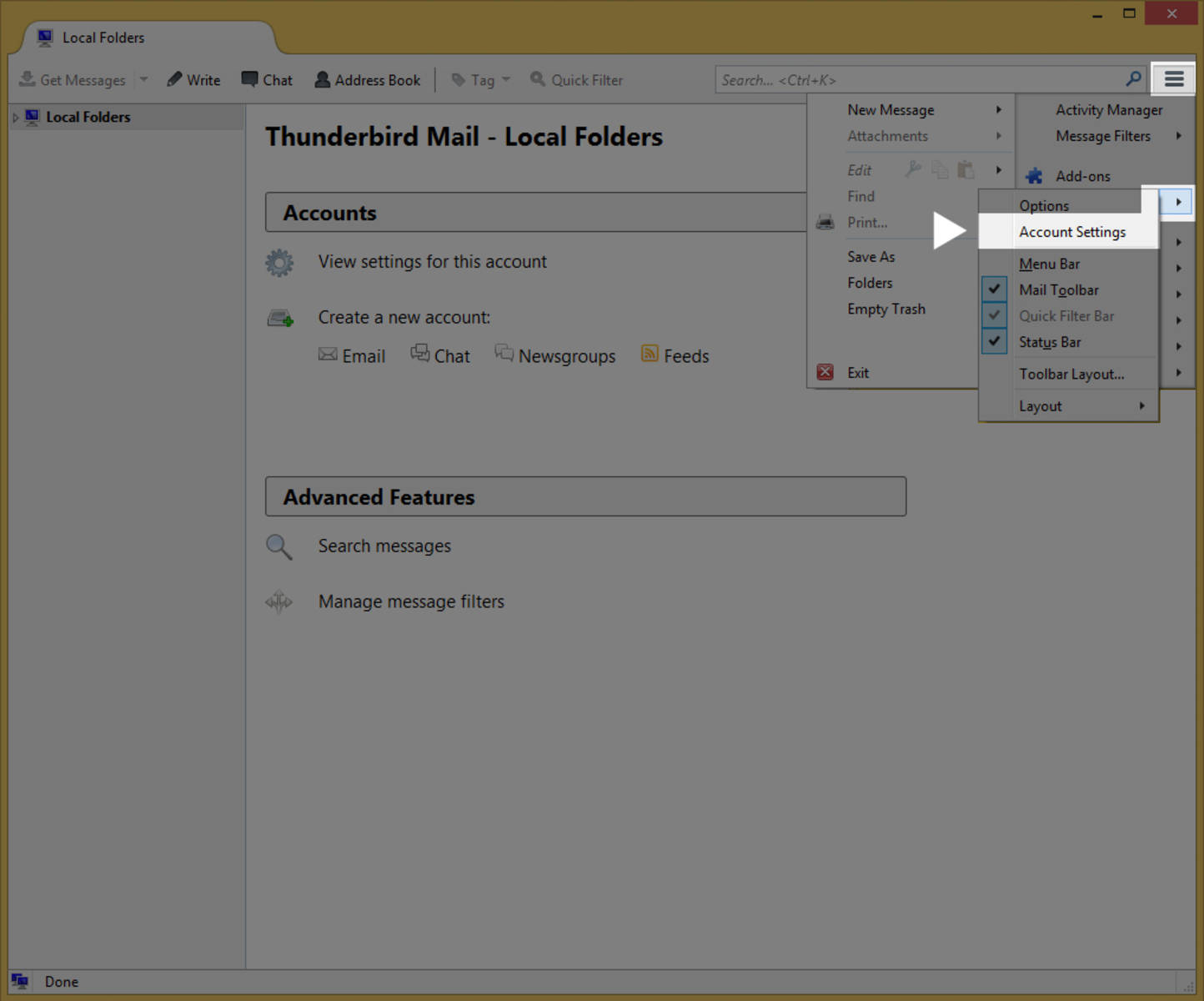Select Activity Manager menu entry

1108,110
